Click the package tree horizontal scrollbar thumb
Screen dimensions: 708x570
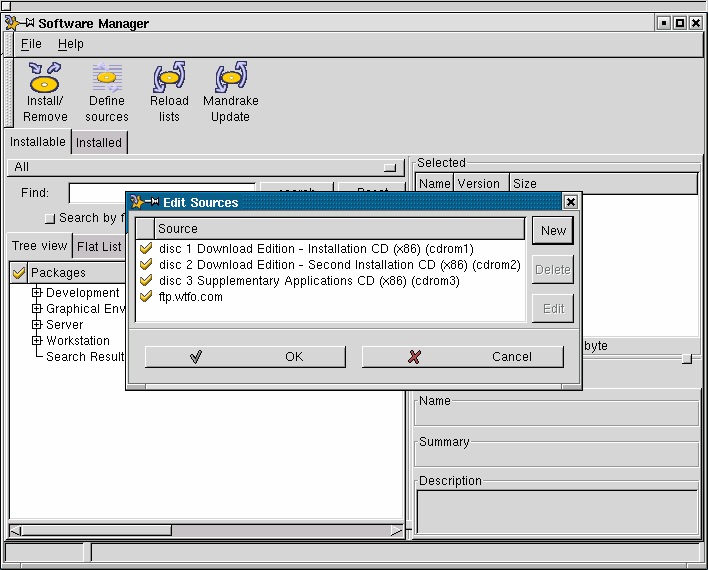(x=96, y=530)
